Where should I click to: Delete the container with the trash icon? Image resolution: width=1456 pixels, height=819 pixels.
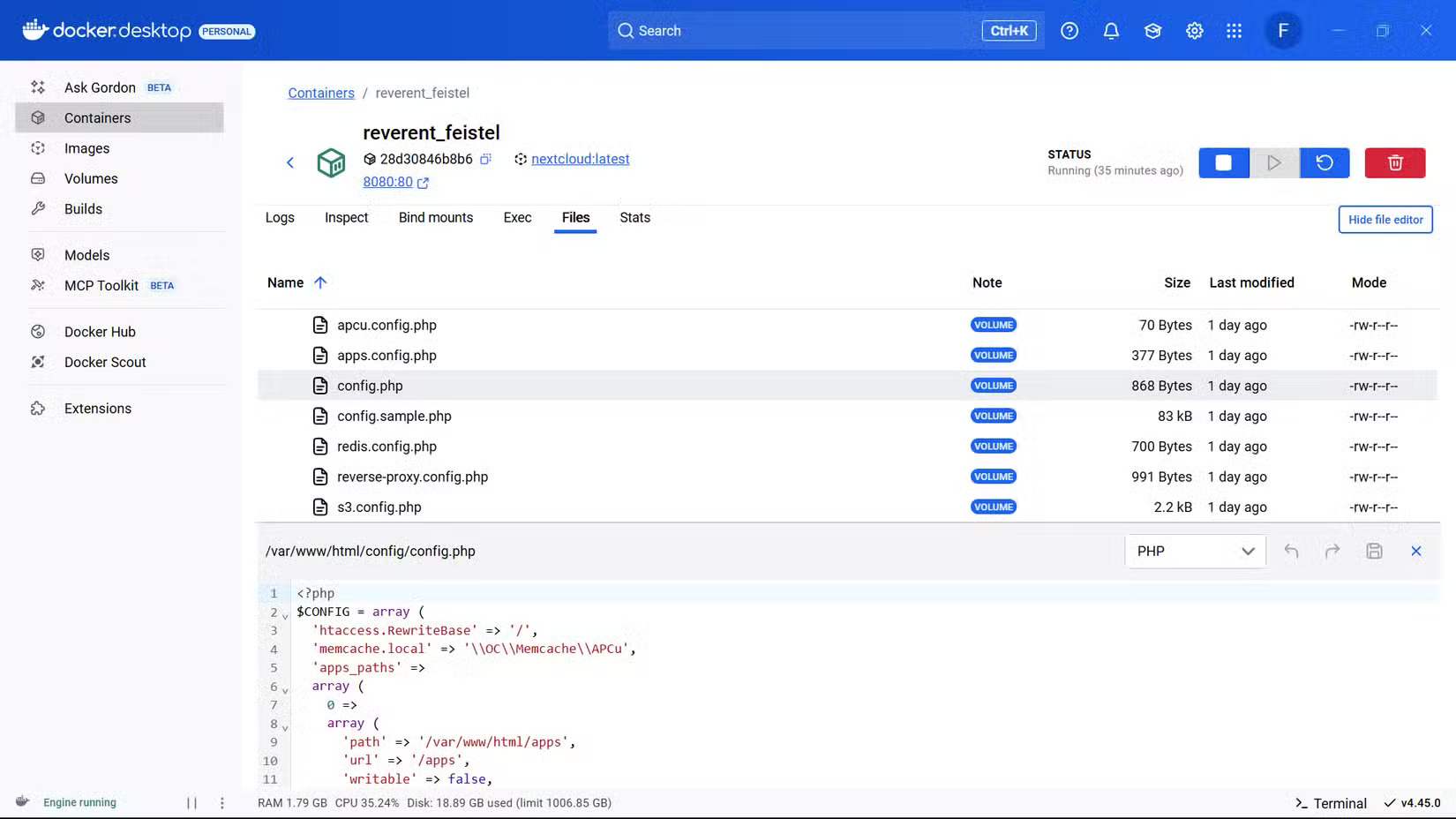(x=1394, y=162)
